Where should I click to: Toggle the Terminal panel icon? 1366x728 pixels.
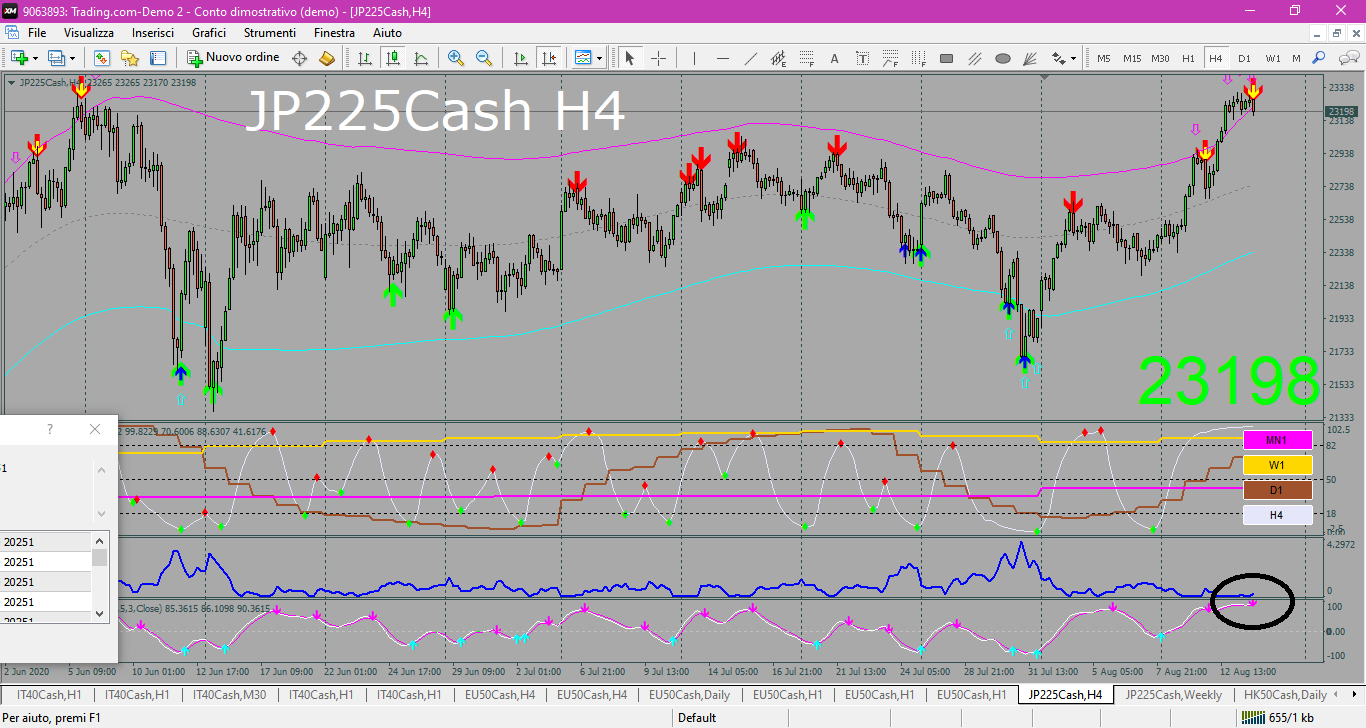click(x=158, y=58)
